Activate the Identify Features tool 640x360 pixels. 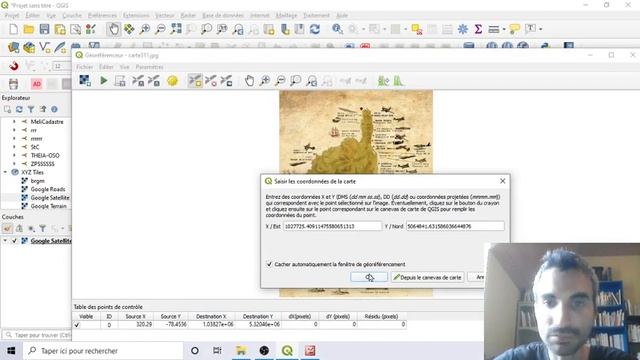[x=337, y=29]
